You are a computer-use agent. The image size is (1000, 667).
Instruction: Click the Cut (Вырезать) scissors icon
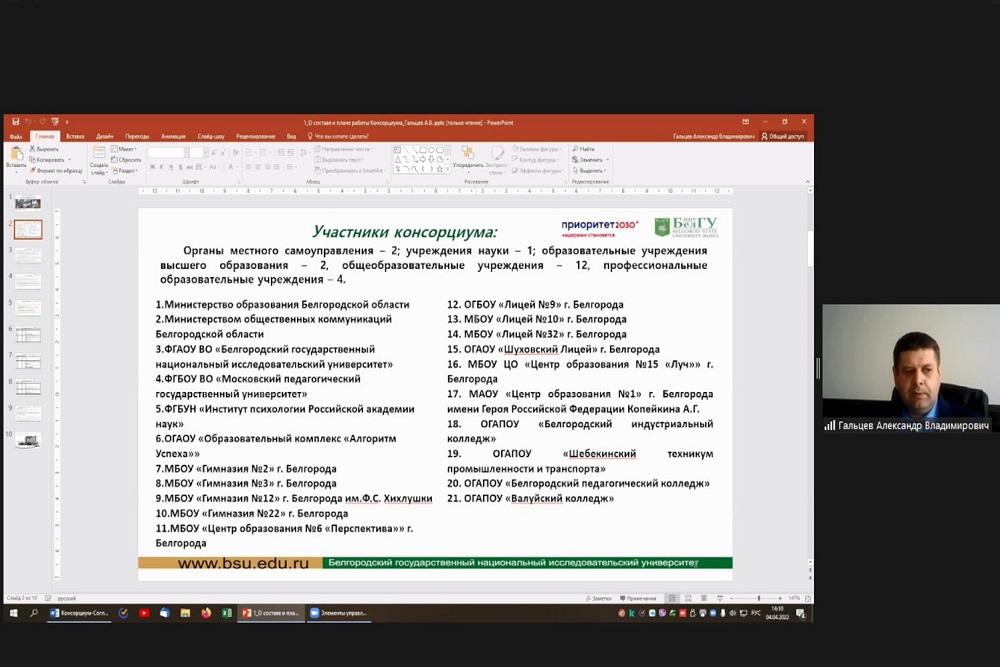(32, 149)
